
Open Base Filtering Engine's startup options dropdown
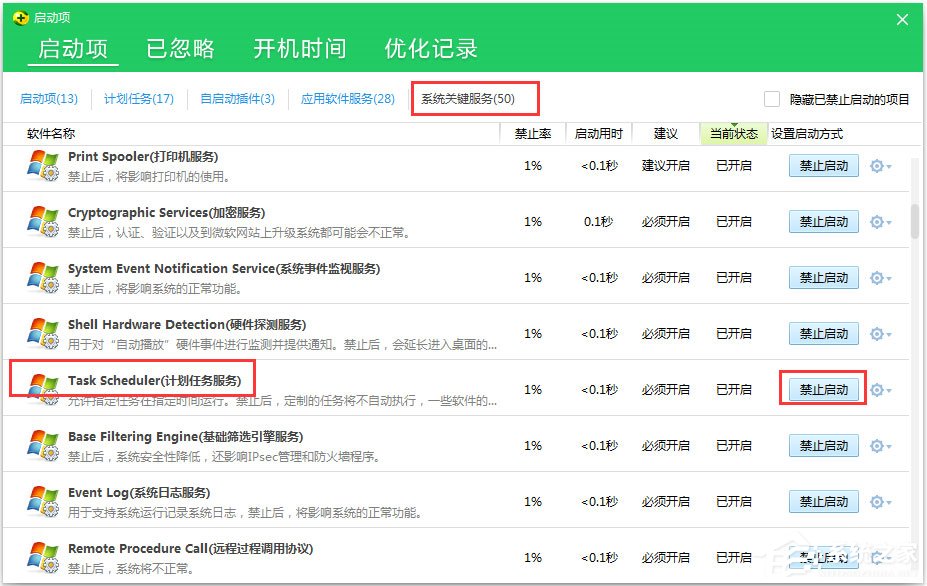[888, 446]
